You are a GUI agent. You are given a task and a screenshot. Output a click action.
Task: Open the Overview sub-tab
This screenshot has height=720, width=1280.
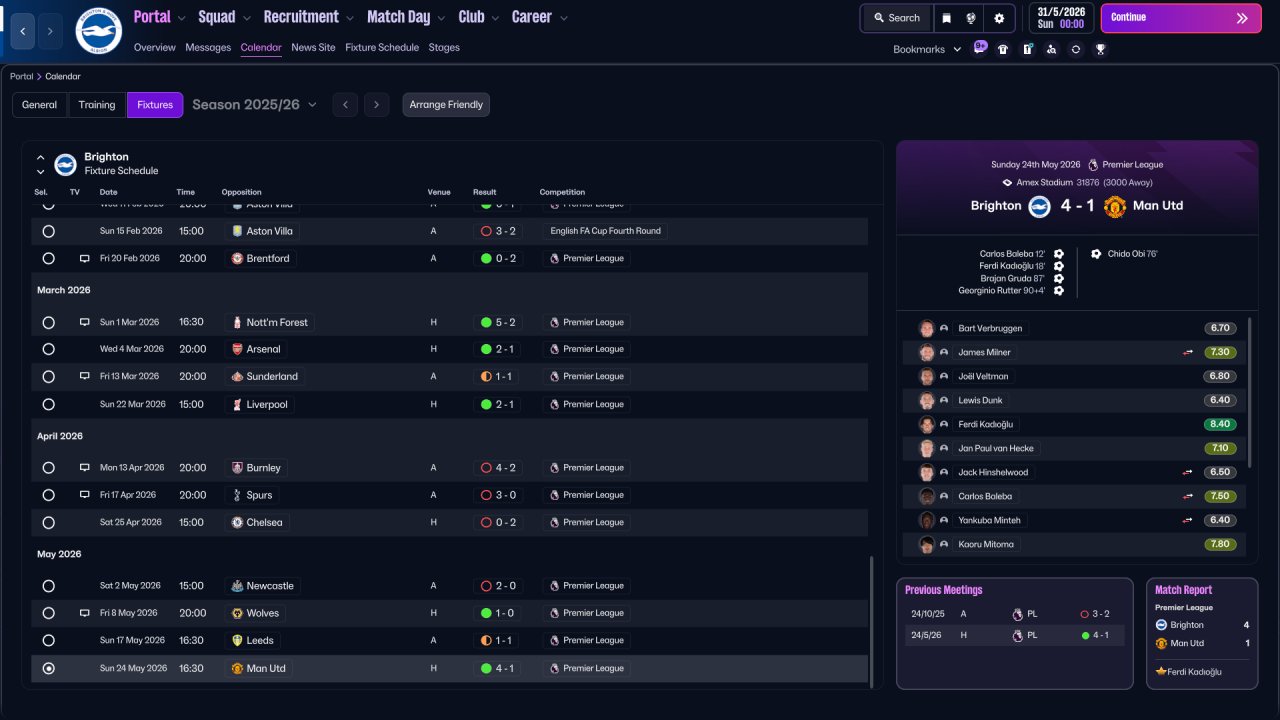[154, 48]
